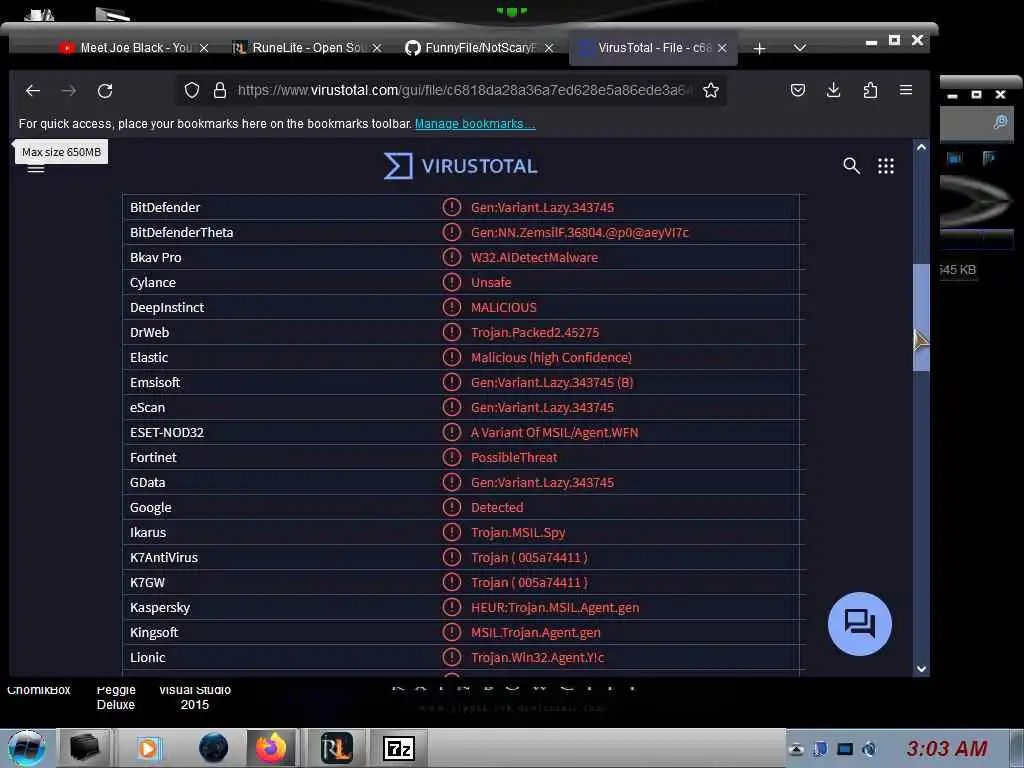Close the RuneLite tab

point(377,48)
